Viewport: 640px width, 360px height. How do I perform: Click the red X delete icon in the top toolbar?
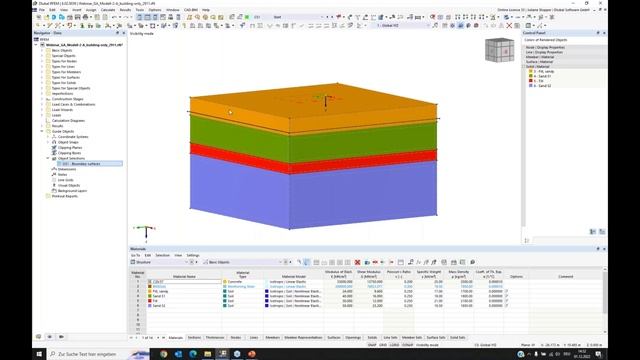coord(509,25)
